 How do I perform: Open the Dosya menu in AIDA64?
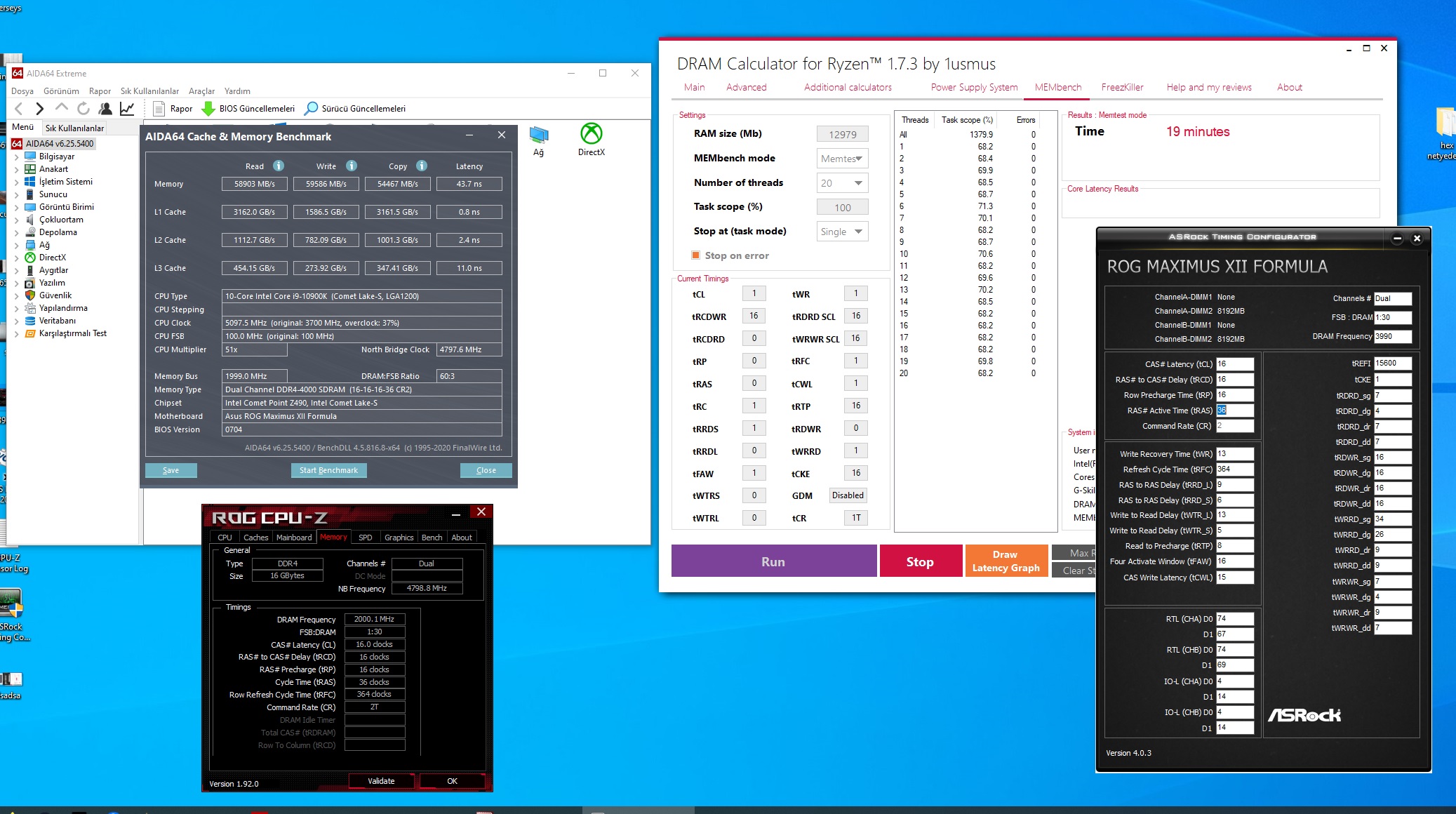coord(22,91)
